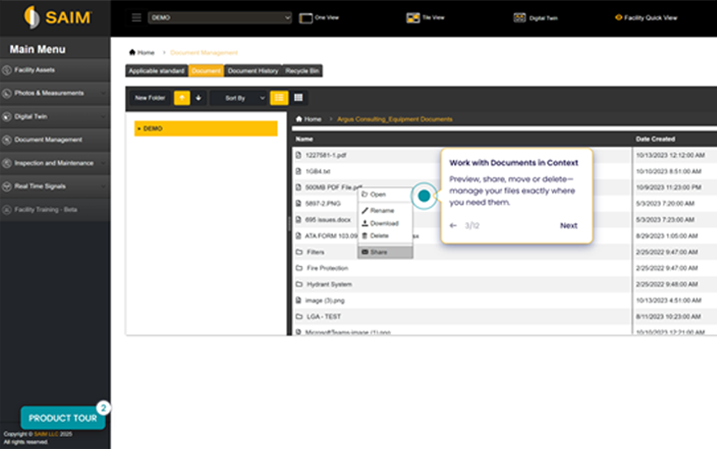717x449 pixels.
Task: Select the DEMO folder tree node
Action: 205,129
